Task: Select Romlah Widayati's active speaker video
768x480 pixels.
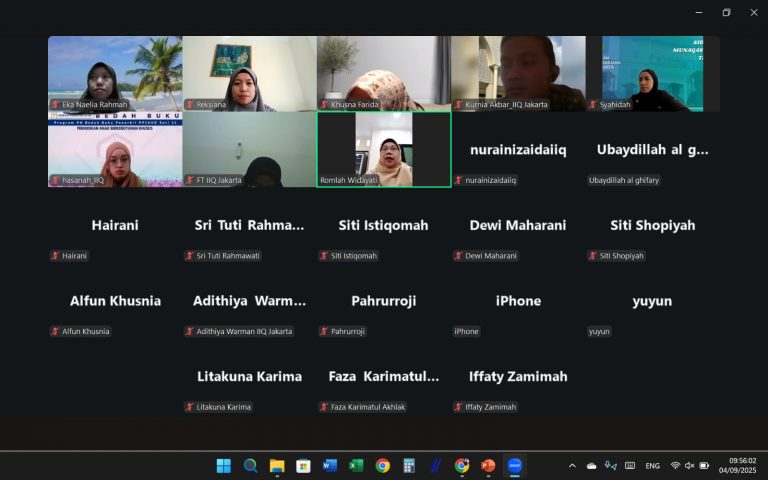Action: click(x=383, y=149)
